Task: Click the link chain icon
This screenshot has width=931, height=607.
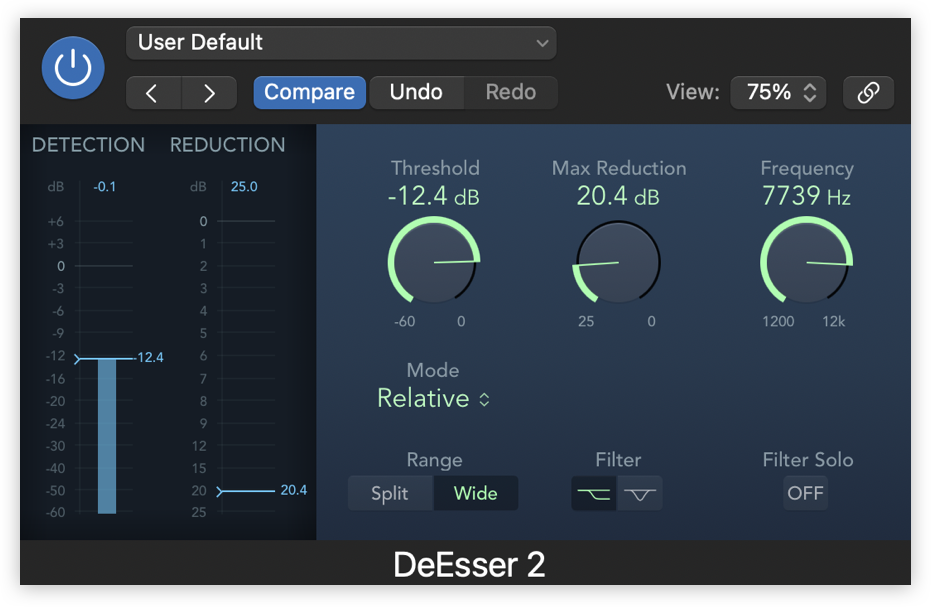Action: (x=868, y=93)
